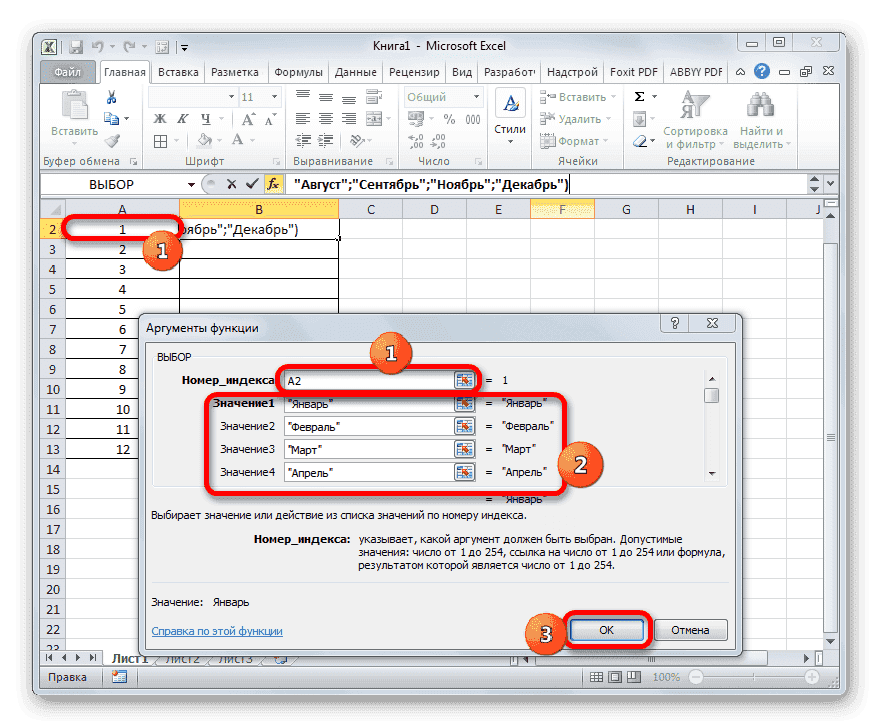
Task: Confirm formula with the green checkmark icon
Action: tap(251, 184)
